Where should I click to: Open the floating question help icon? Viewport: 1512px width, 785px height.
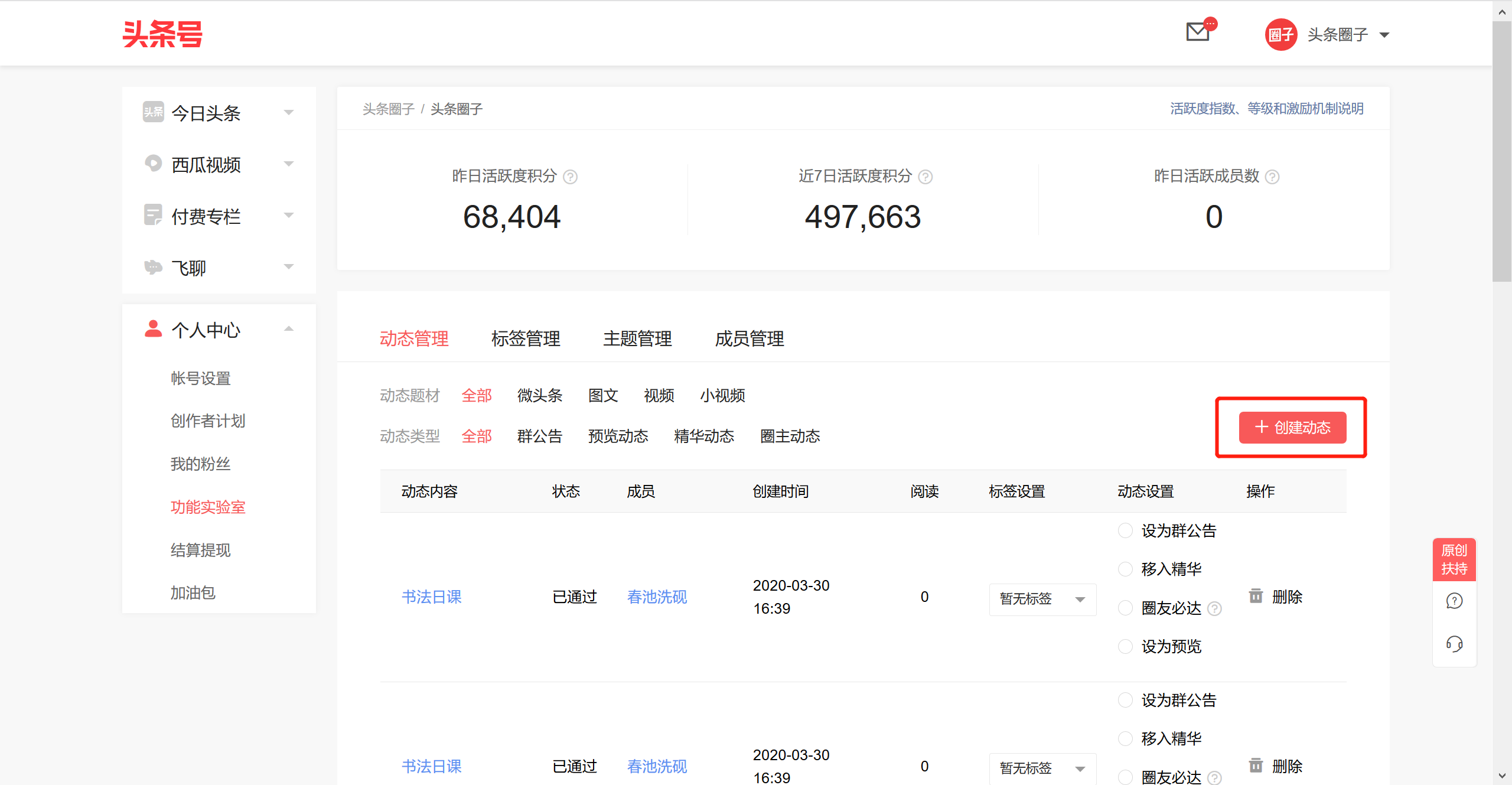1454,601
